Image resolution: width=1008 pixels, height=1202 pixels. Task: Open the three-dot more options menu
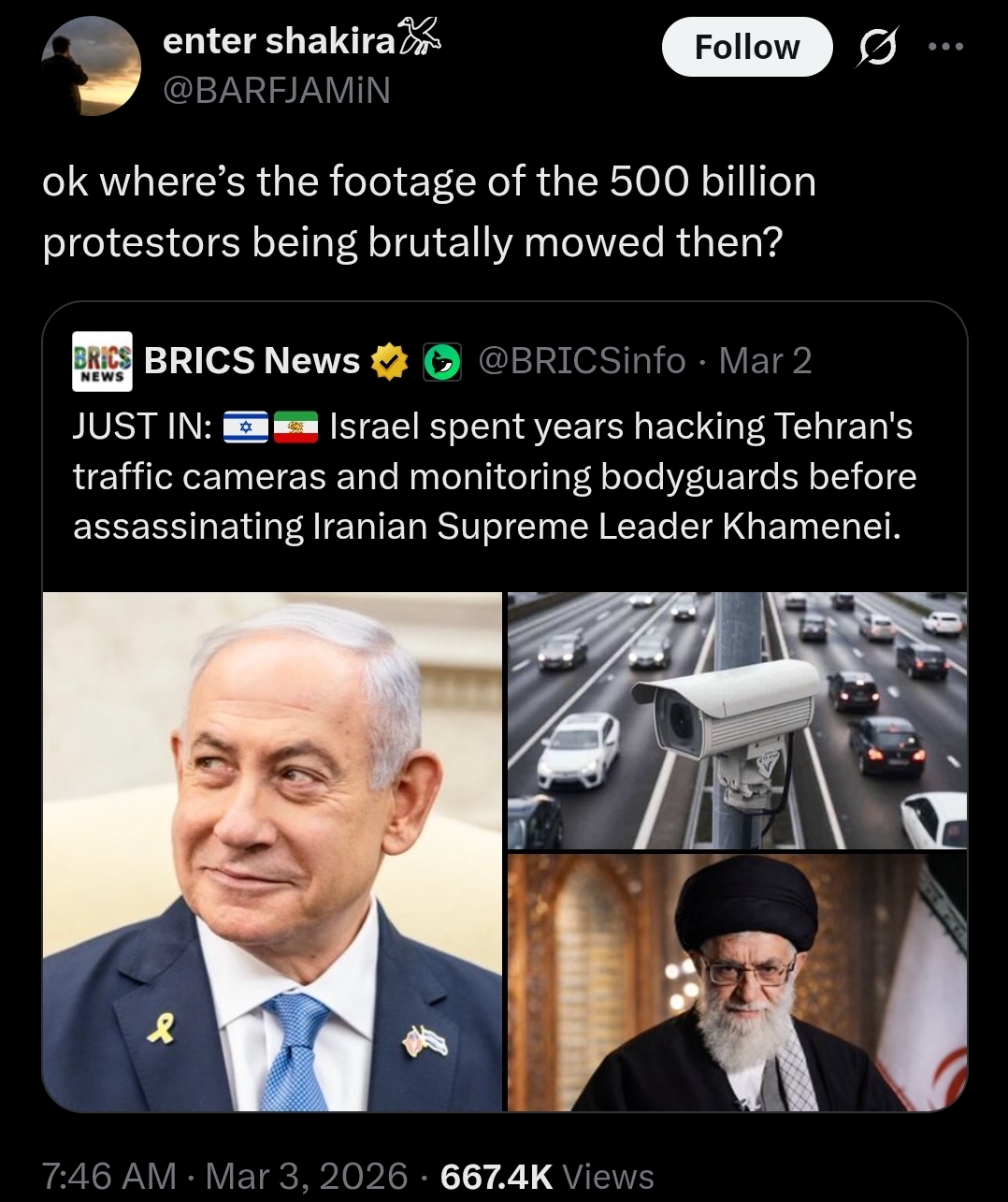tap(944, 47)
